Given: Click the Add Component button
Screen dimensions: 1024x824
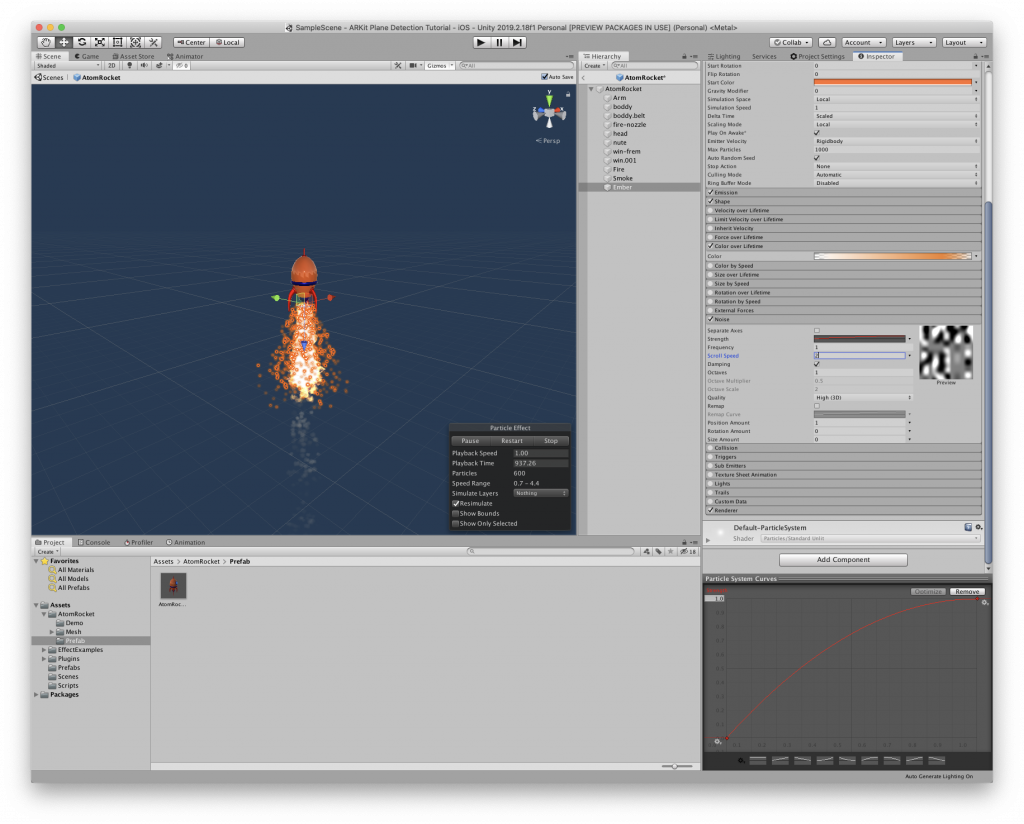Looking at the screenshot, I should pyautogui.click(x=843, y=560).
